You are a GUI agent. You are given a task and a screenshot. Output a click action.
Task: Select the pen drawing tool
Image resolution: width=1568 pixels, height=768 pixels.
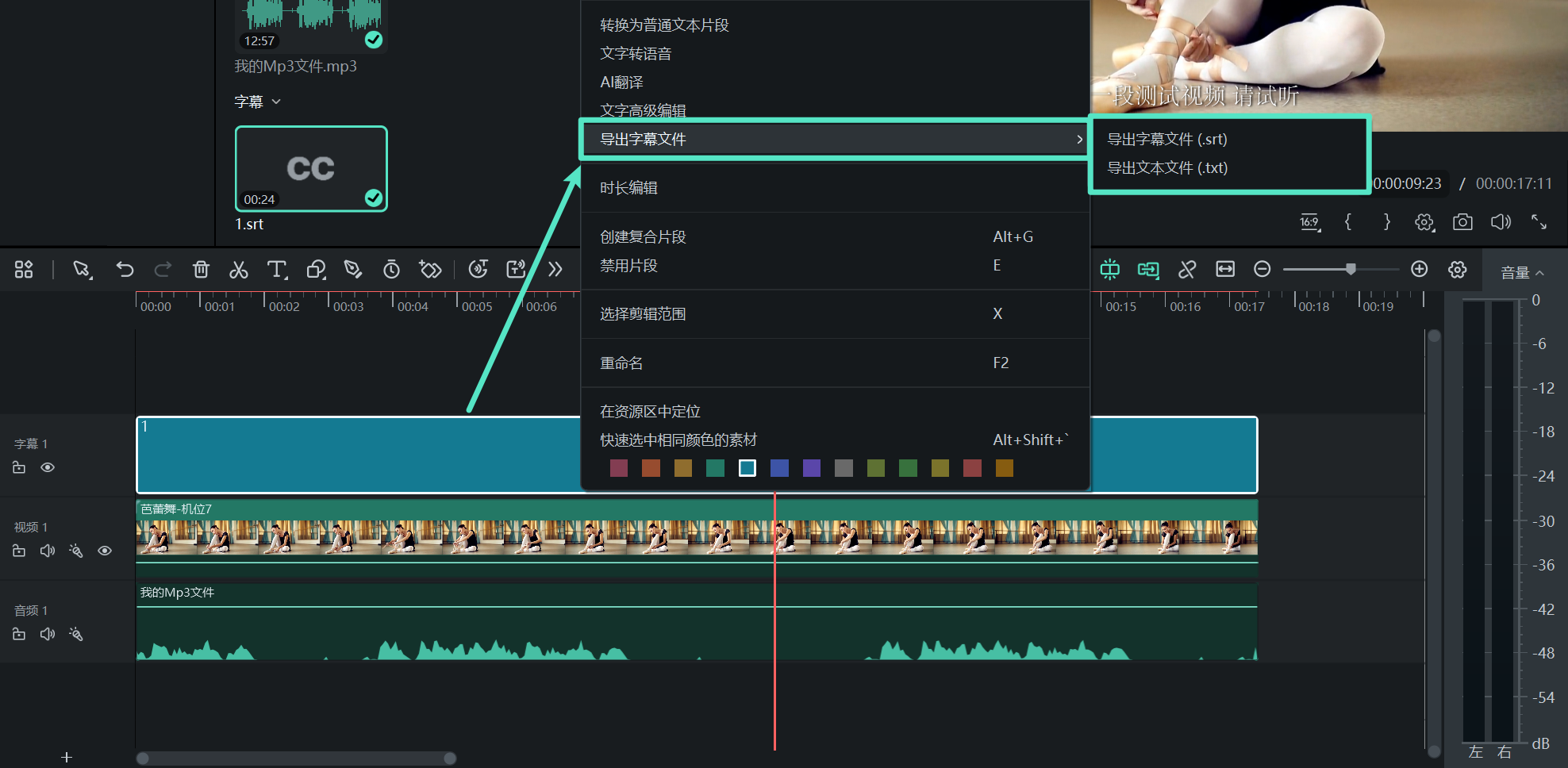click(353, 270)
